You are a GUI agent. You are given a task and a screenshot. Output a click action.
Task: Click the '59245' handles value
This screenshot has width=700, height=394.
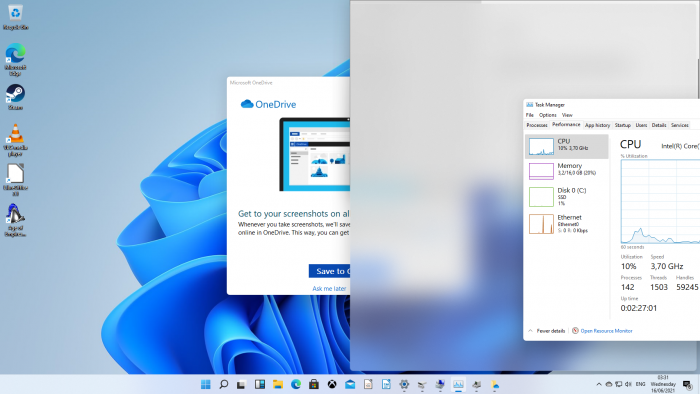[687, 287]
